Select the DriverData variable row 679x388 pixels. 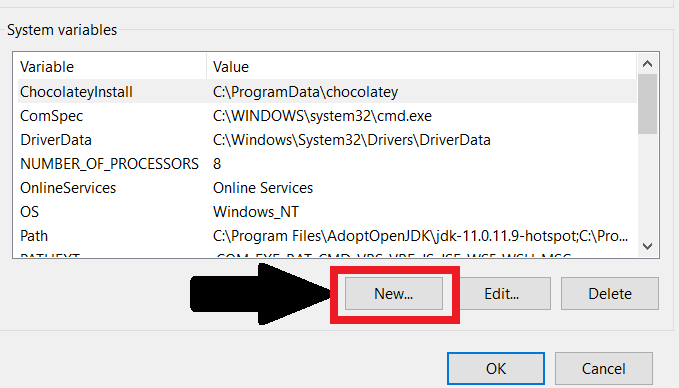pyautogui.click(x=327, y=140)
